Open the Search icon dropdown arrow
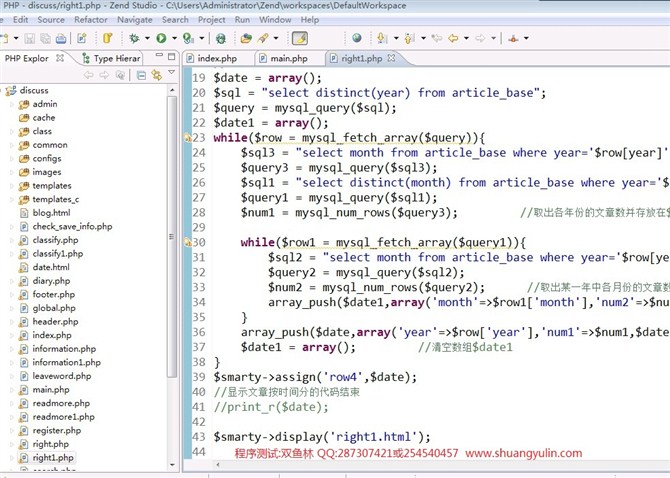This screenshot has width=670, height=478. point(276,38)
